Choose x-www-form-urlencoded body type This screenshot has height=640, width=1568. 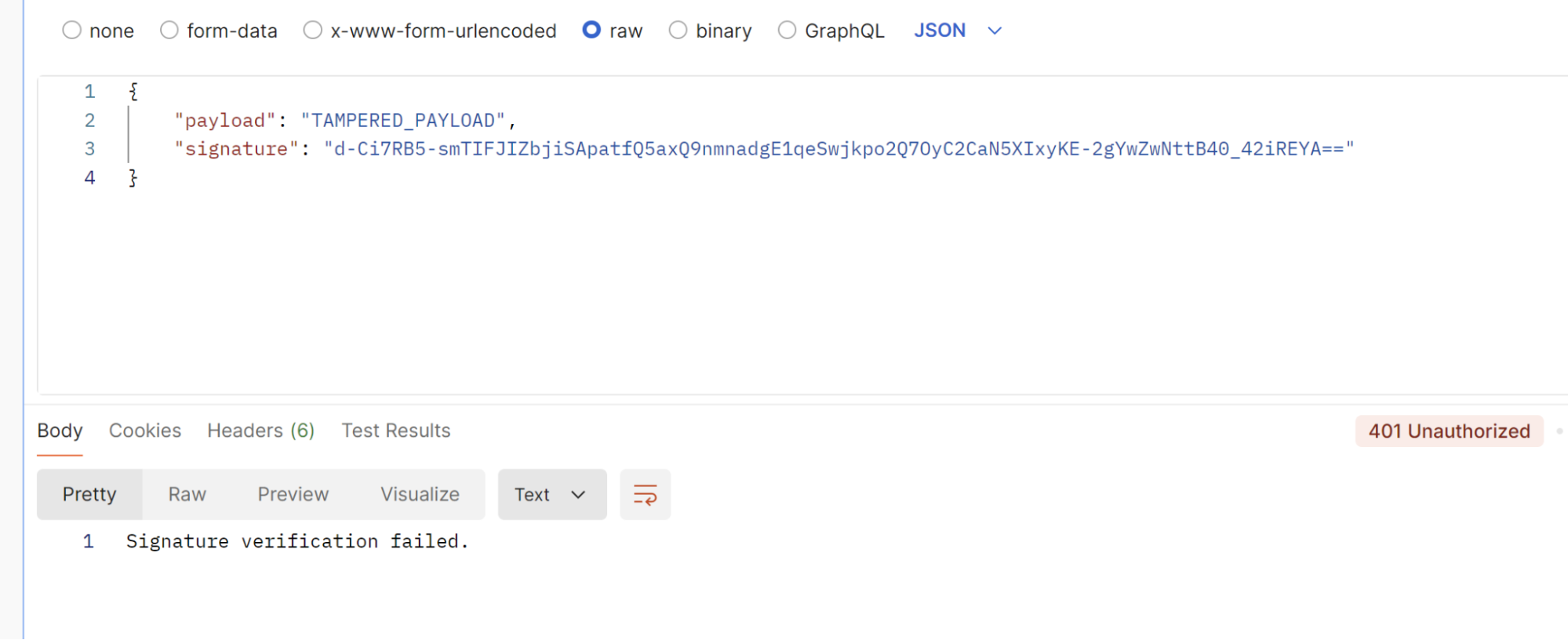coord(312,31)
